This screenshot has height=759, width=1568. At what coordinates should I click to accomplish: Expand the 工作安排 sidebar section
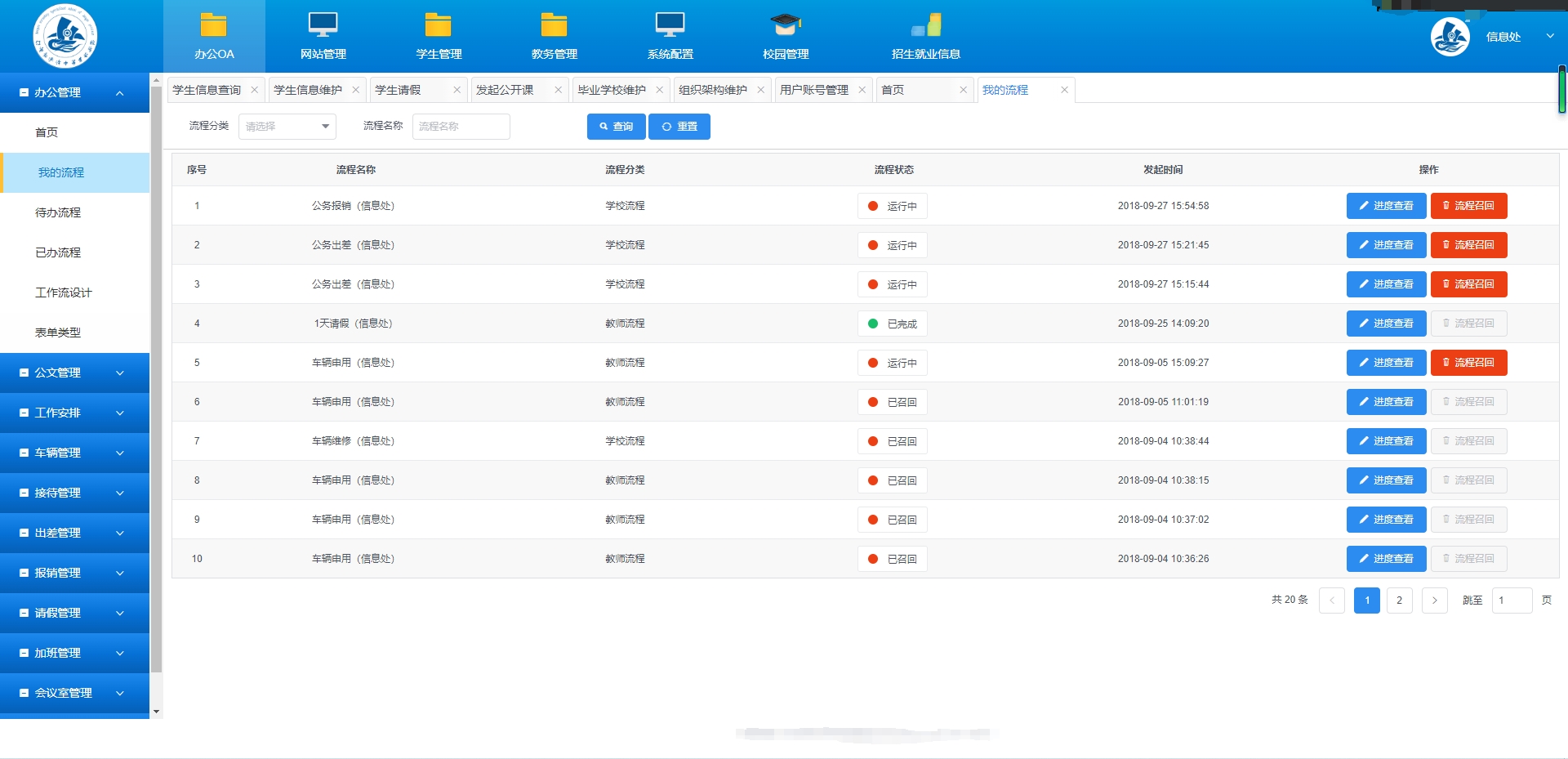tap(74, 413)
